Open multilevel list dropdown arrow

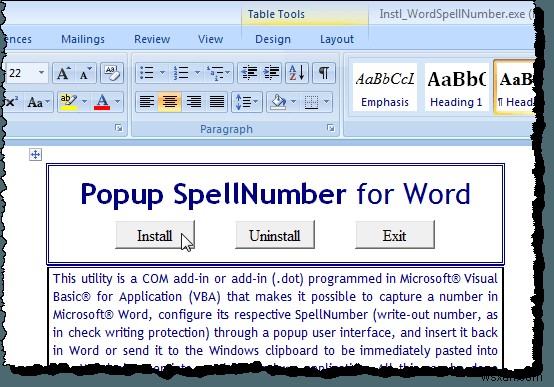[x=228, y=73]
